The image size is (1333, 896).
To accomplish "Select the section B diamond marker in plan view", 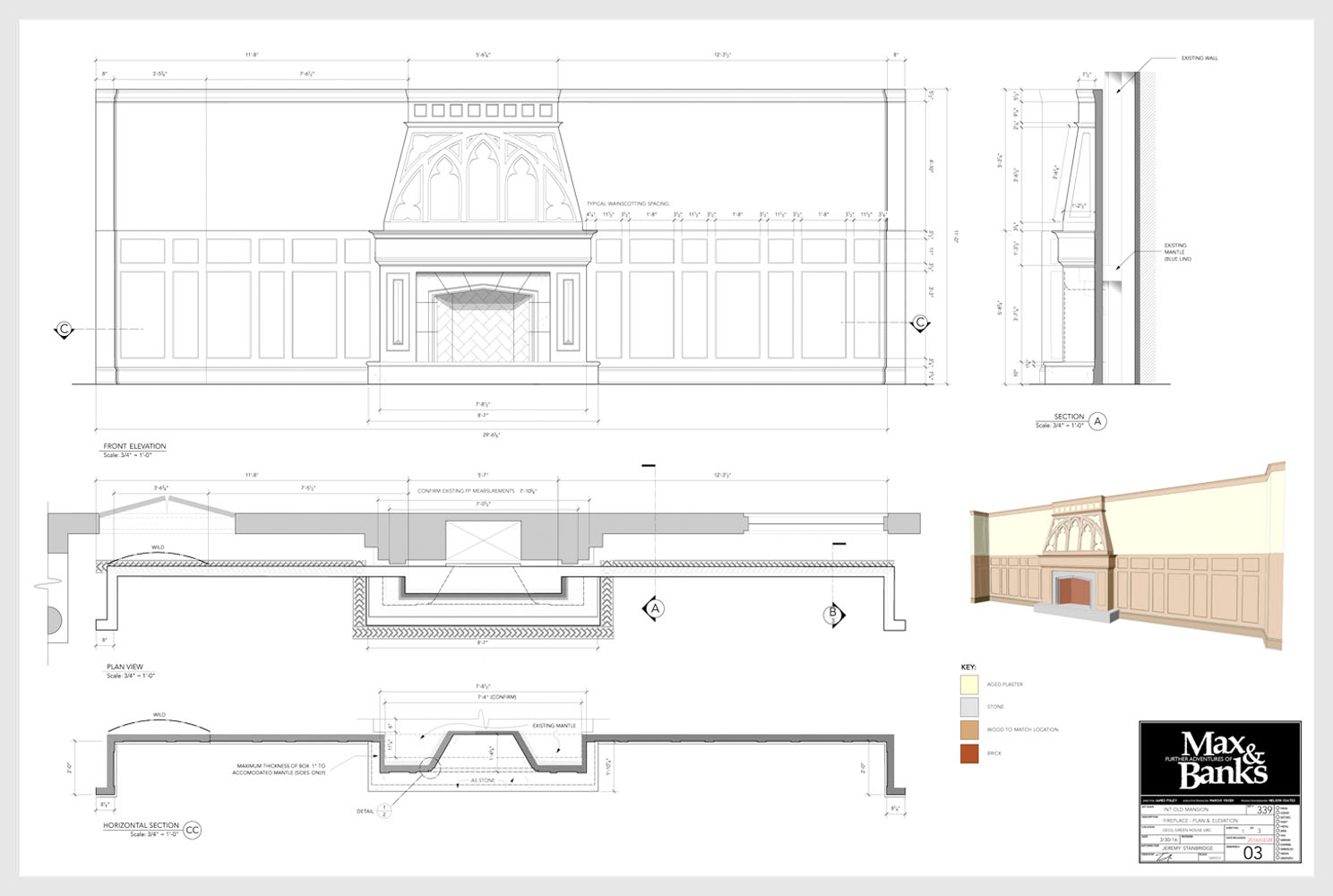I will point(833,614).
